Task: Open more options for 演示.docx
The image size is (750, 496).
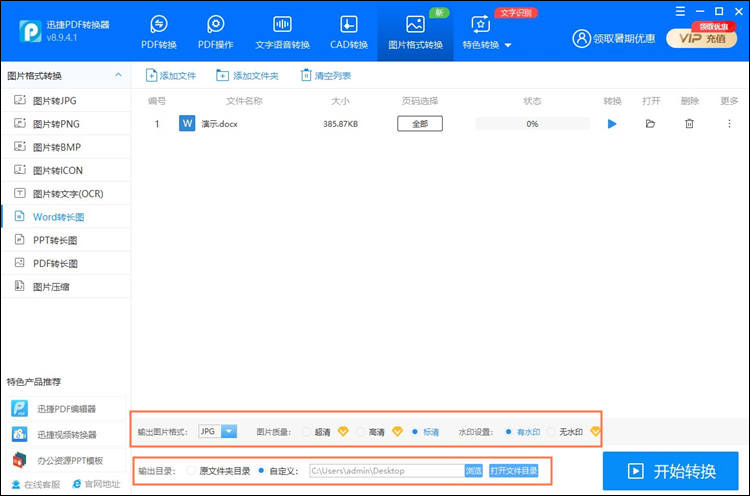Action: pos(729,124)
